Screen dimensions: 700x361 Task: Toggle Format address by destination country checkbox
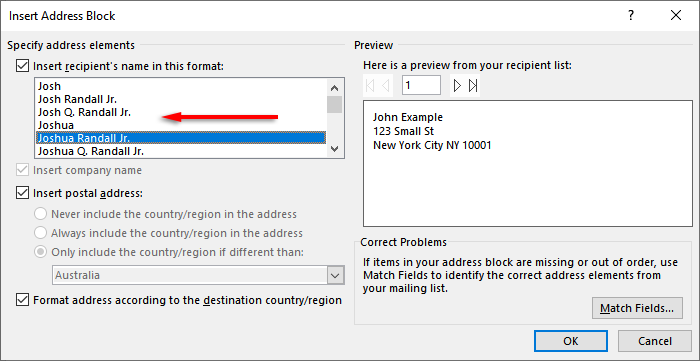click(x=21, y=300)
